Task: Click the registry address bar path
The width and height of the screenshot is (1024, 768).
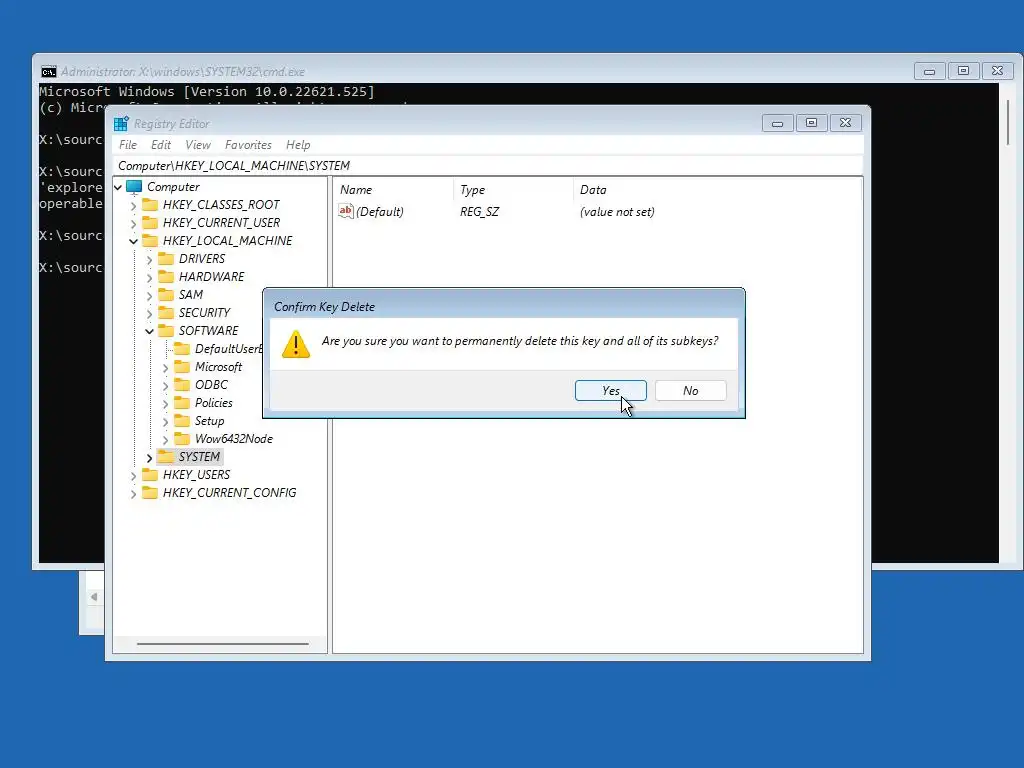Action: tap(490, 166)
